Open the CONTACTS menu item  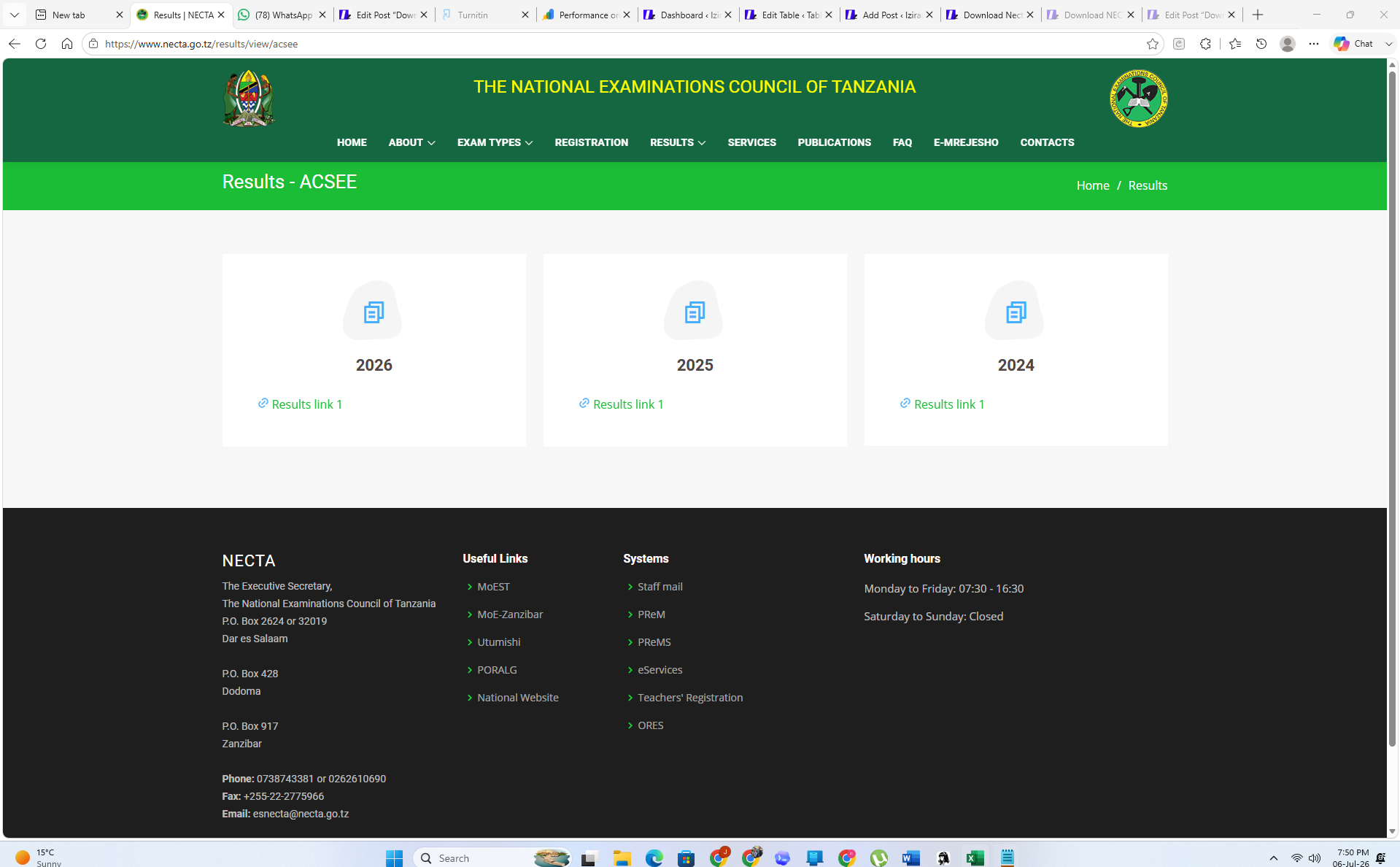pyautogui.click(x=1047, y=142)
